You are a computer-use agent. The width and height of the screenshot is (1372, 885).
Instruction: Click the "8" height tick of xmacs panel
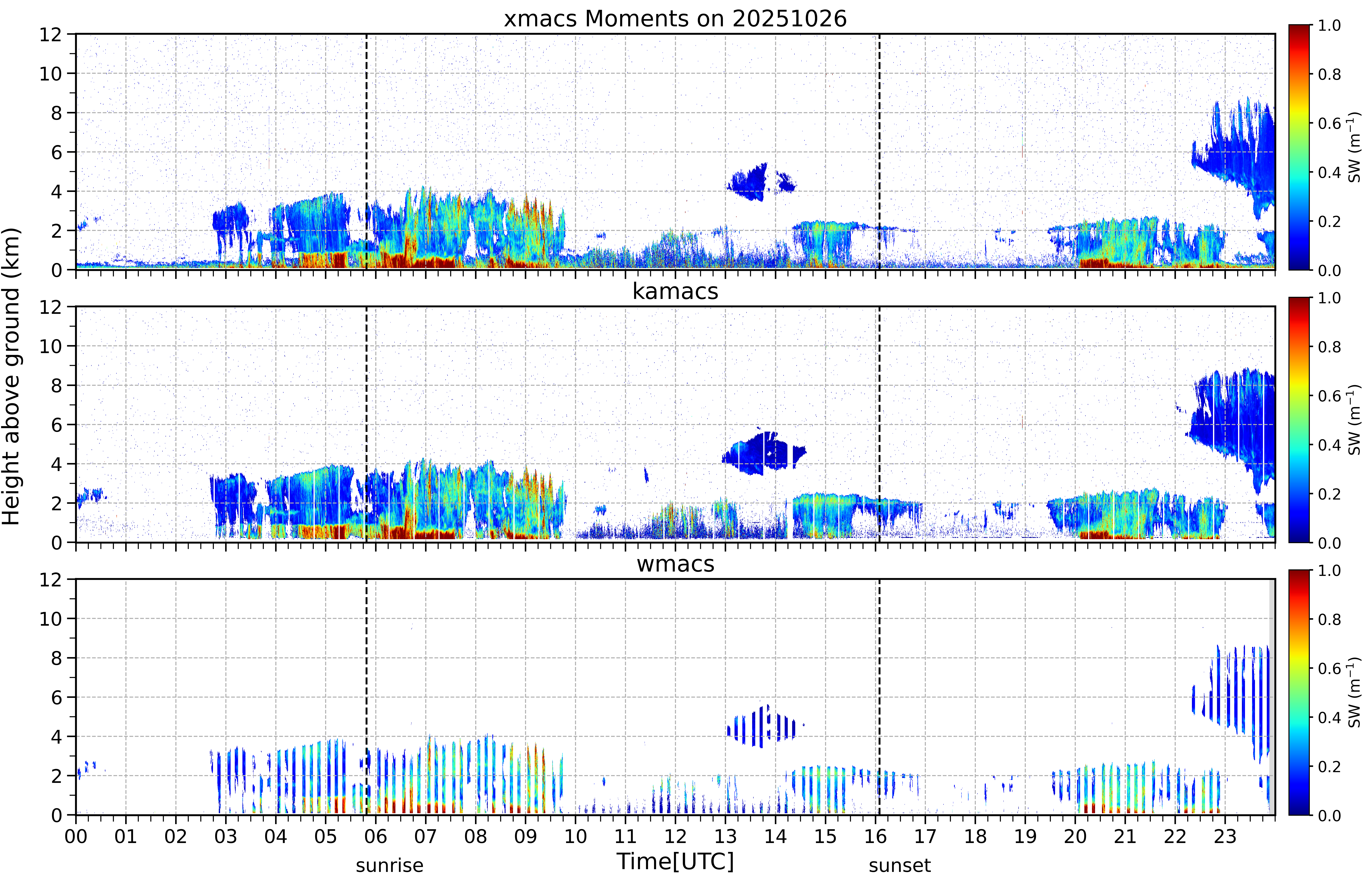pos(56,113)
